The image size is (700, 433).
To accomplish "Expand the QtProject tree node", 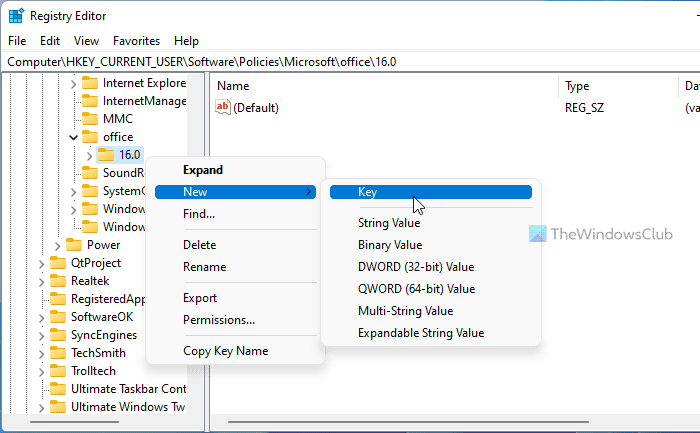I will coord(42,264).
